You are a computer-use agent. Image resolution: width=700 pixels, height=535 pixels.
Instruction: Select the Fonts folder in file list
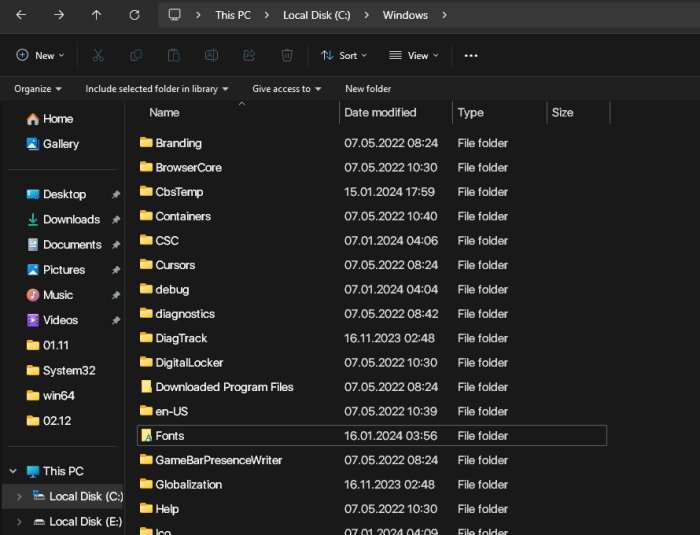click(170, 436)
